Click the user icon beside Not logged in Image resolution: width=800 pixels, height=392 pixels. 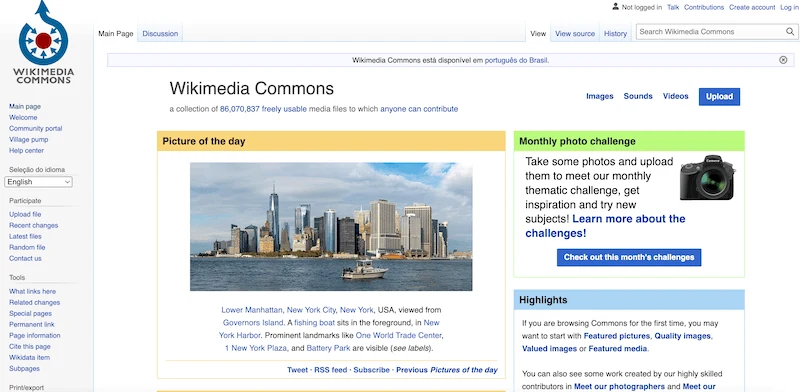click(615, 7)
